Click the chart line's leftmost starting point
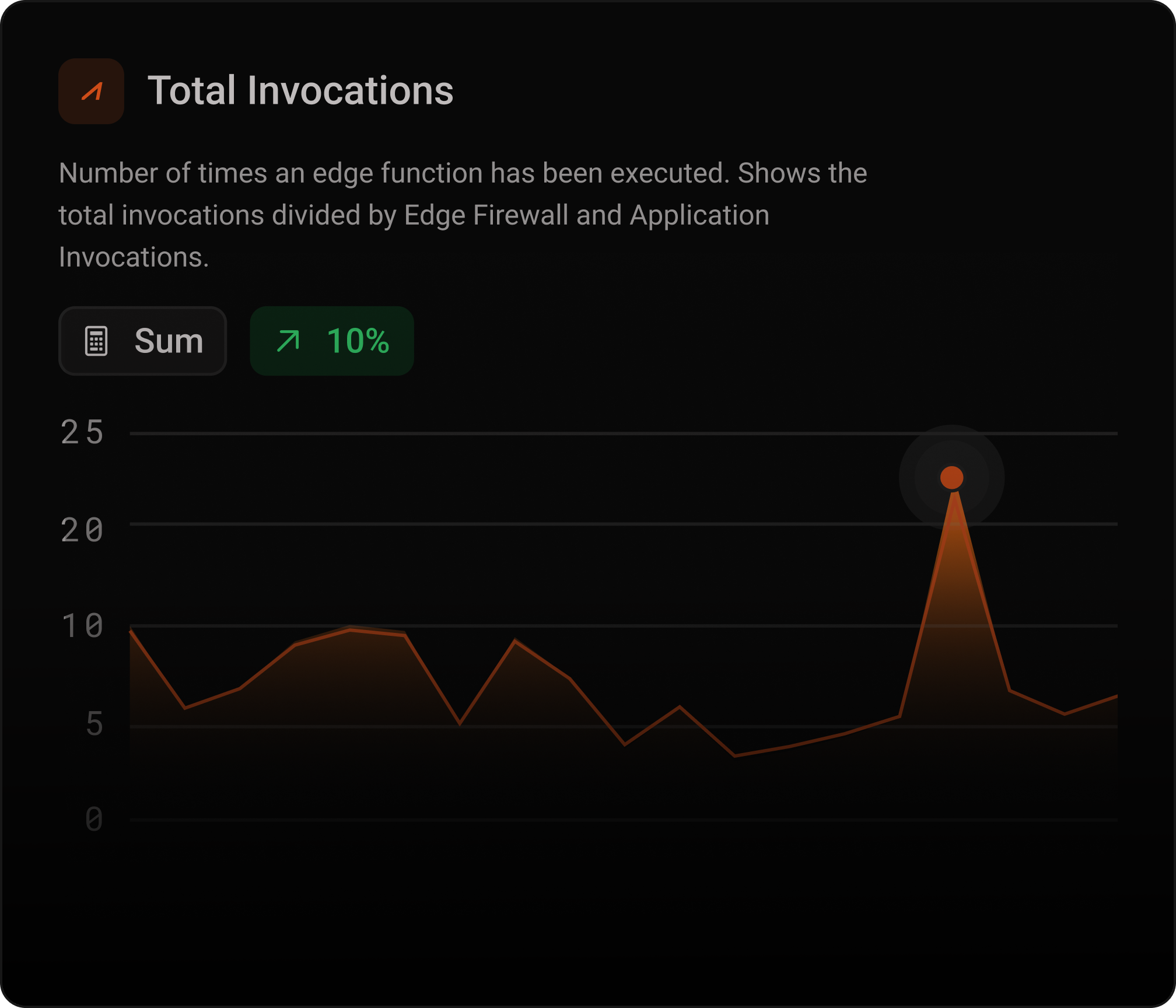Screen dimensions: 1176x1008 click(x=131, y=632)
